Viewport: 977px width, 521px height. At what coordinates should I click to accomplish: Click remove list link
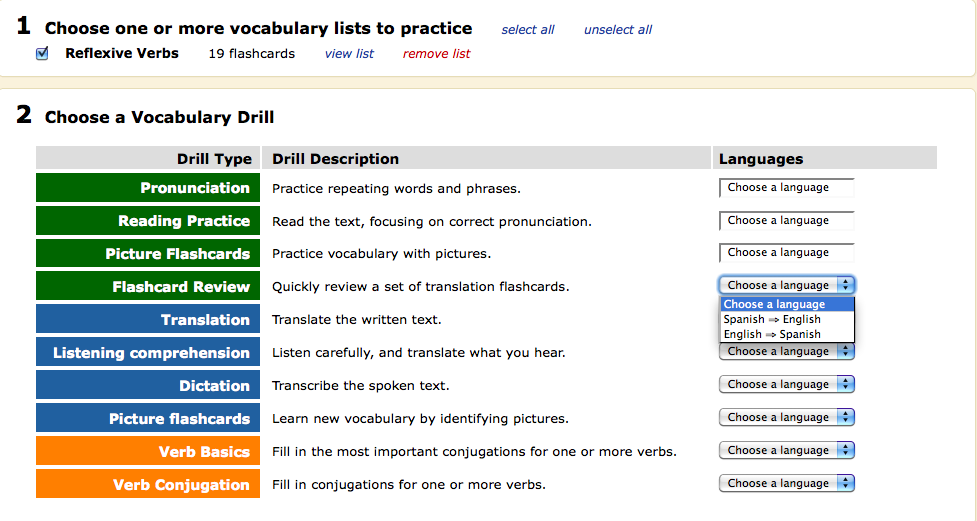coord(436,54)
